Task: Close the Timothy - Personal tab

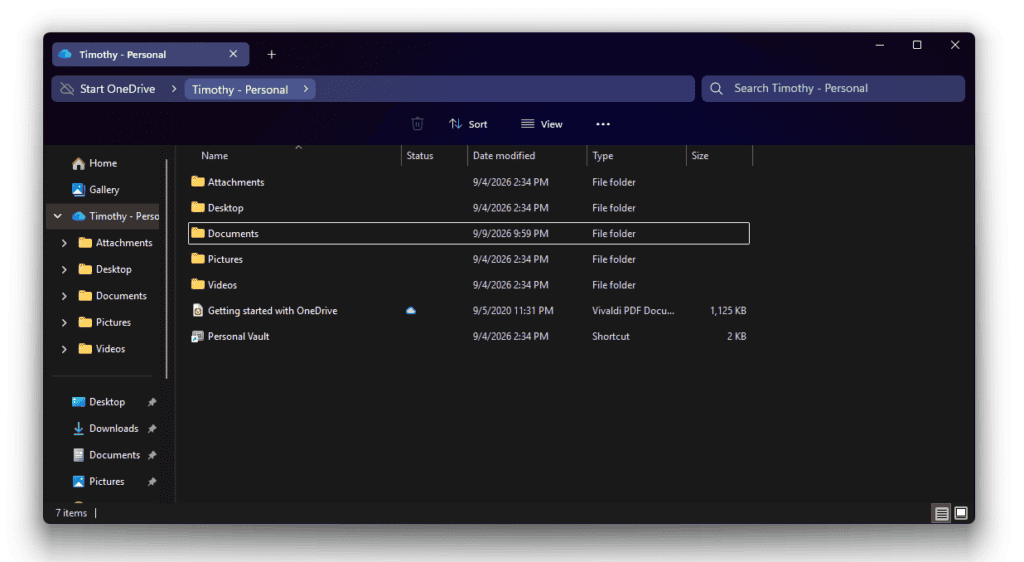Action: click(x=233, y=54)
